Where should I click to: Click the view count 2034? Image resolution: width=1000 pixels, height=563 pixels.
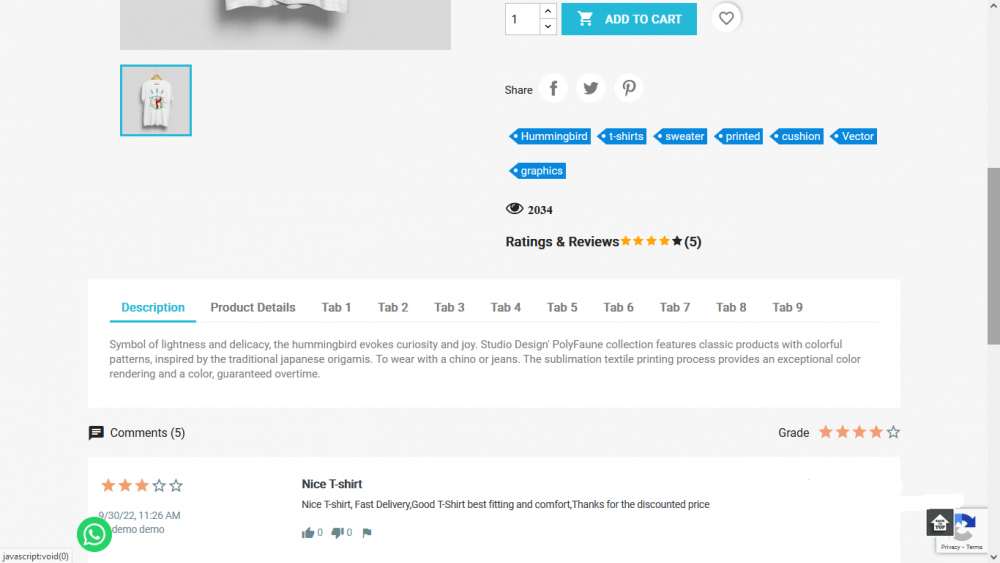click(x=540, y=210)
